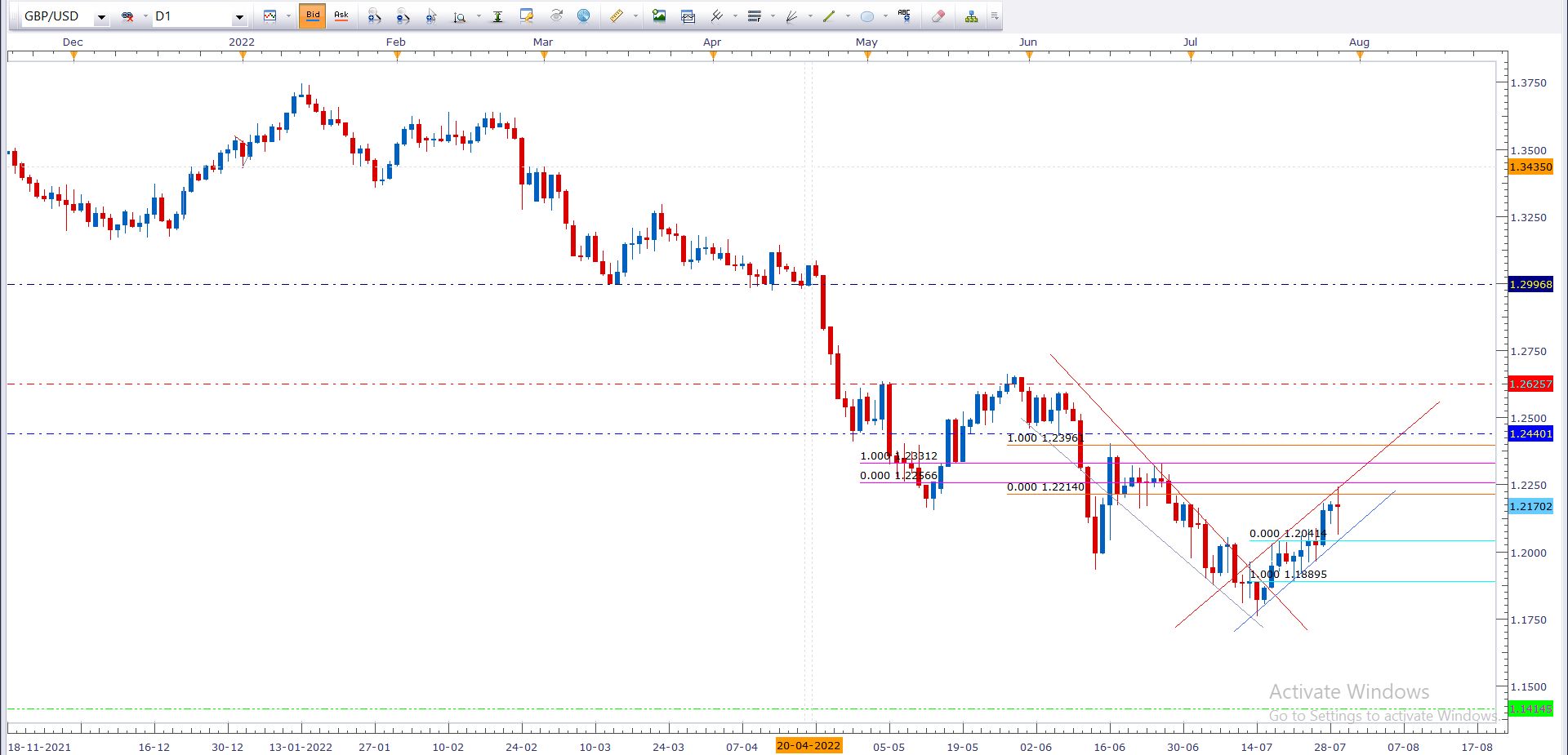Click the 1.3750 price axis value
Viewport: 1568px width, 755px height.
coord(1528,83)
